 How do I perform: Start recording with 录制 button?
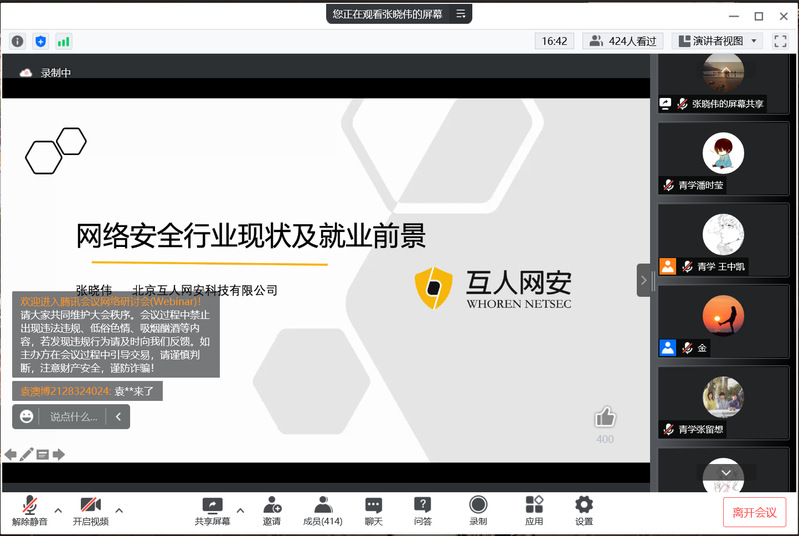pyautogui.click(x=478, y=510)
